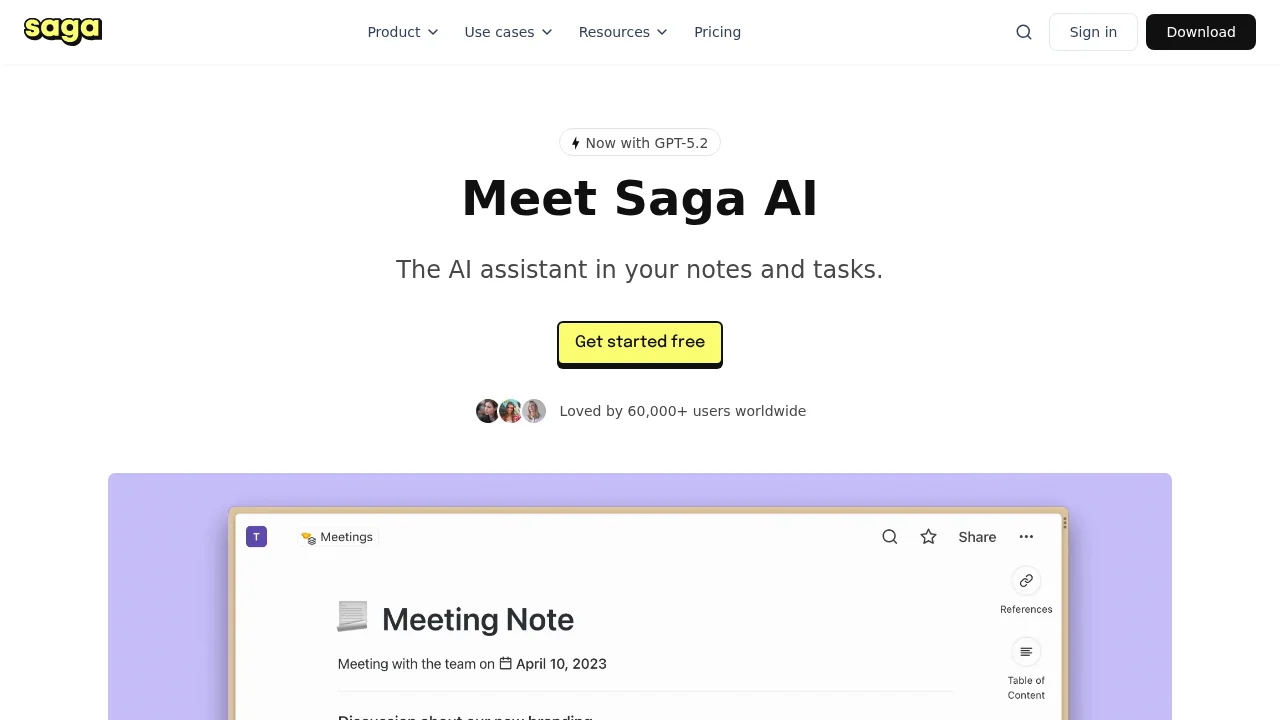Click the Download button
This screenshot has width=1280, height=720.
1200,31
